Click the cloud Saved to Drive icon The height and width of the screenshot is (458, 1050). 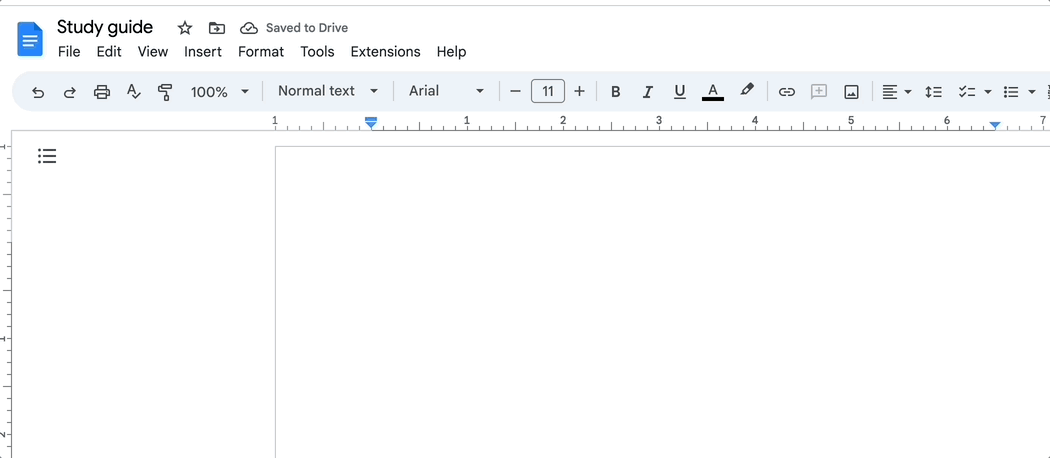pos(249,28)
